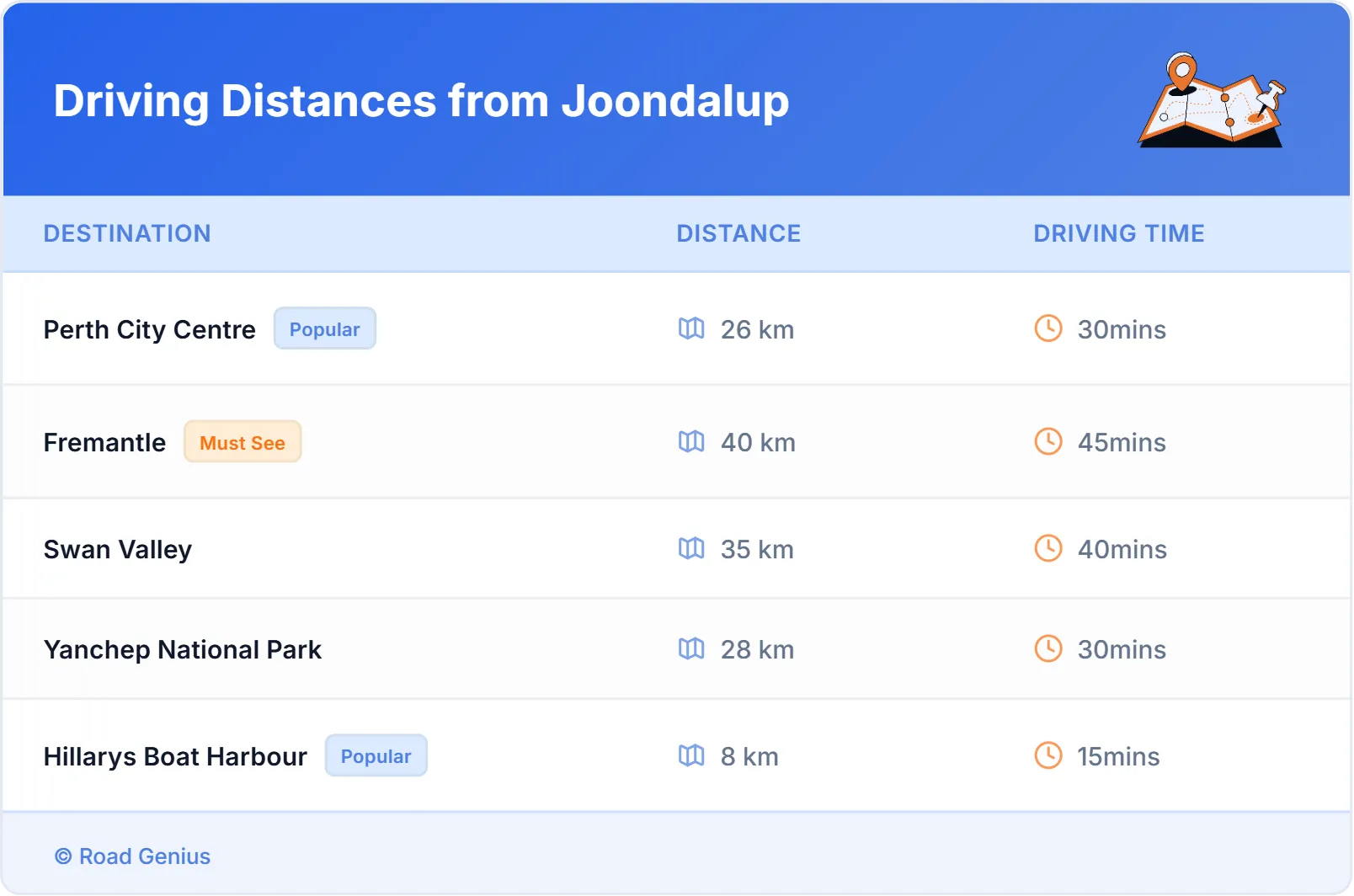Open the © Road Genius footer link
Image resolution: width=1354 pixels, height=896 pixels.
133,856
